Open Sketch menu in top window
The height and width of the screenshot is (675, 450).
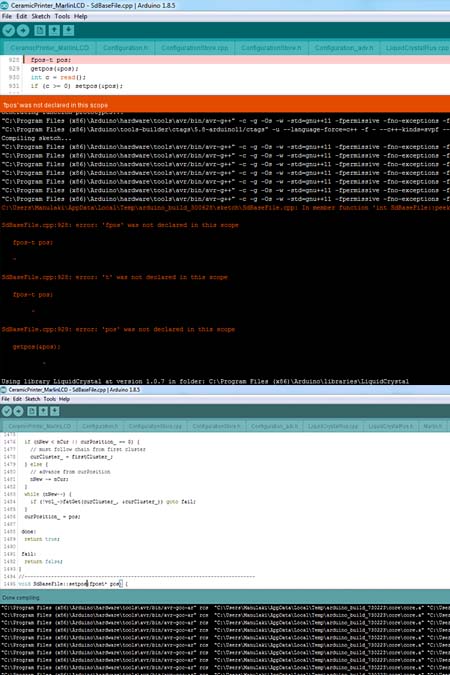(x=41, y=16)
